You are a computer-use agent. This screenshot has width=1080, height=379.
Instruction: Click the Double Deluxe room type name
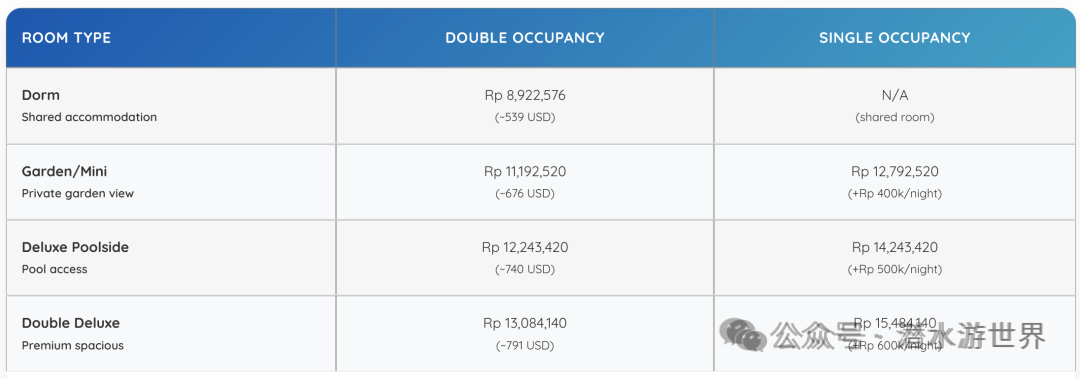tap(71, 323)
